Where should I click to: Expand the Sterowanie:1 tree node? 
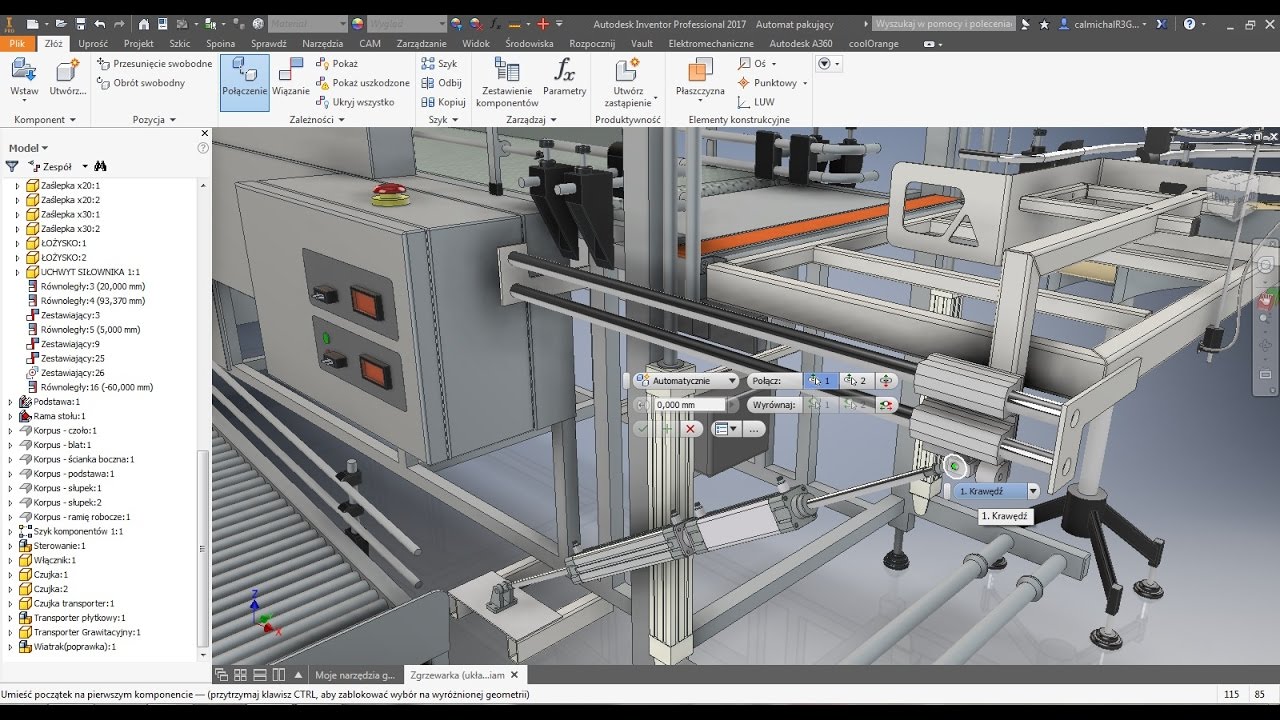click(x=11, y=545)
